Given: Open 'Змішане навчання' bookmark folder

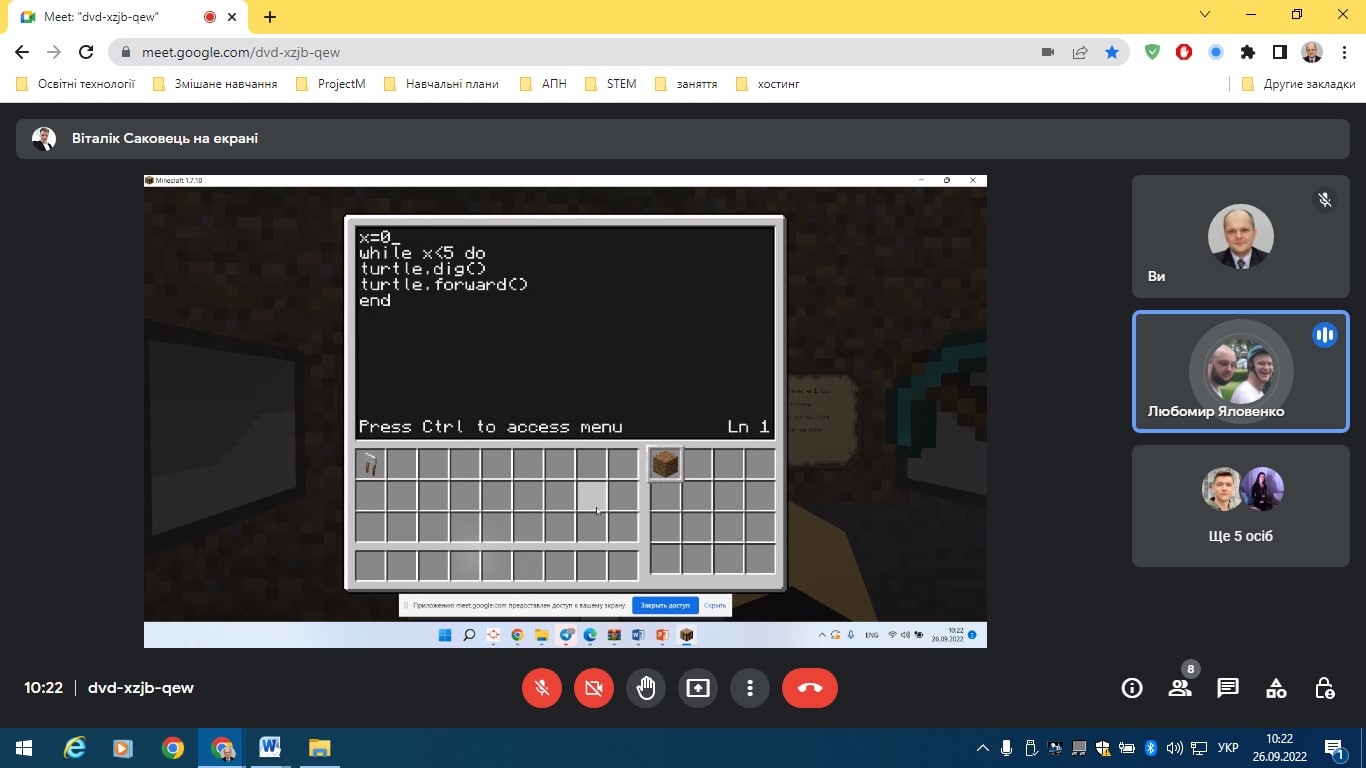Looking at the screenshot, I should (215, 84).
